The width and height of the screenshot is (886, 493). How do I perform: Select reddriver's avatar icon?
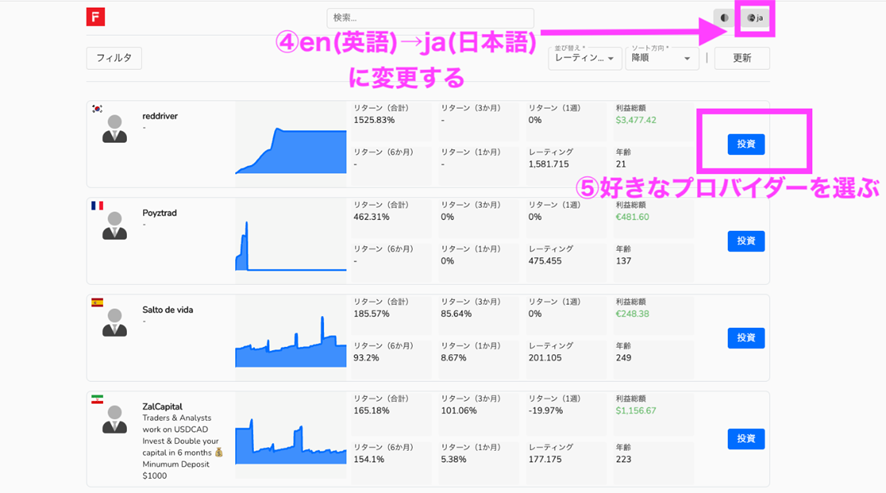pos(114,129)
